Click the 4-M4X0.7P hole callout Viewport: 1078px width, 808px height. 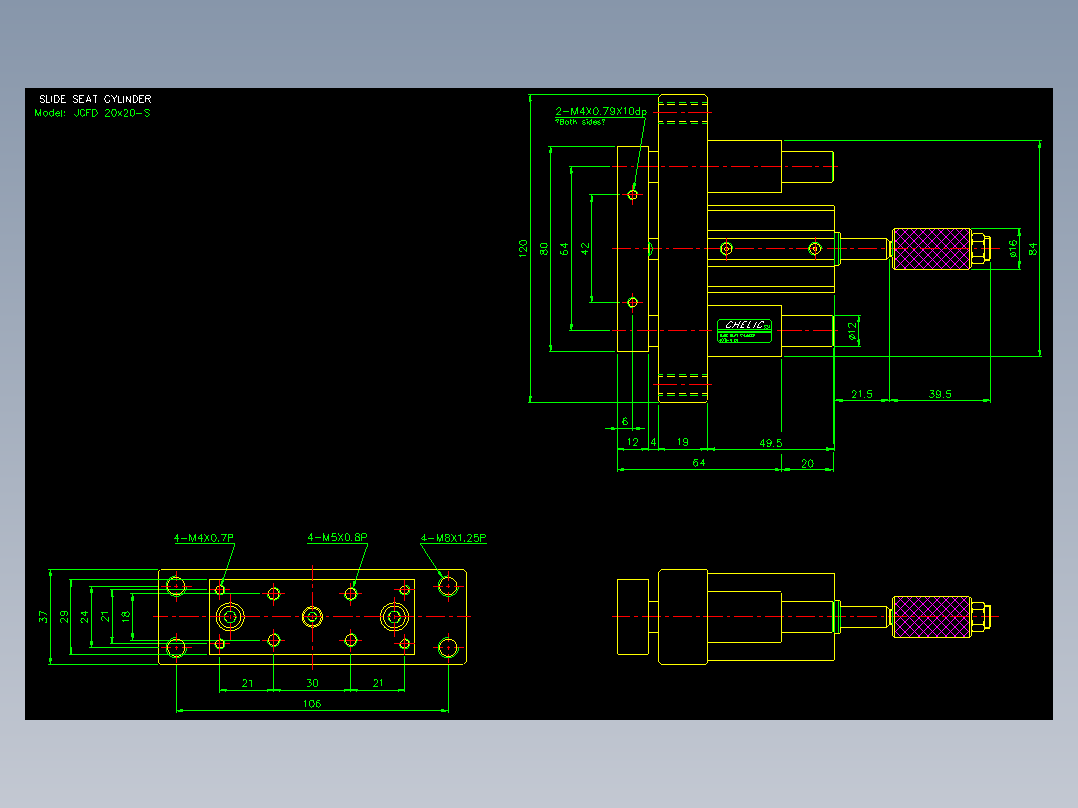[x=204, y=538]
